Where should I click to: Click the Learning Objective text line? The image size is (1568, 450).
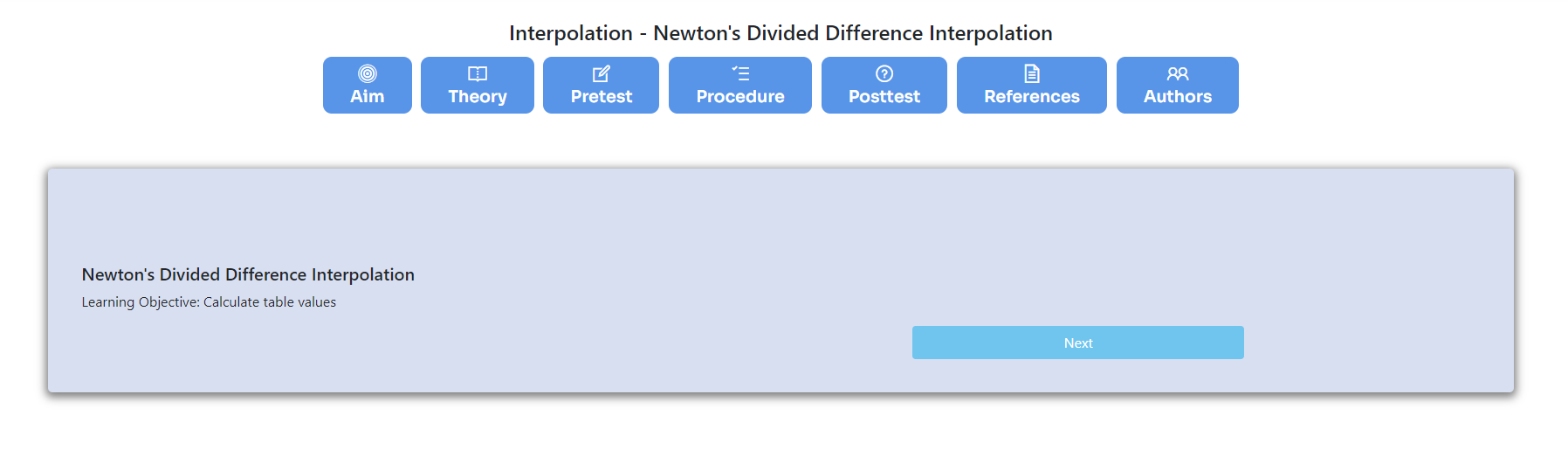(209, 302)
